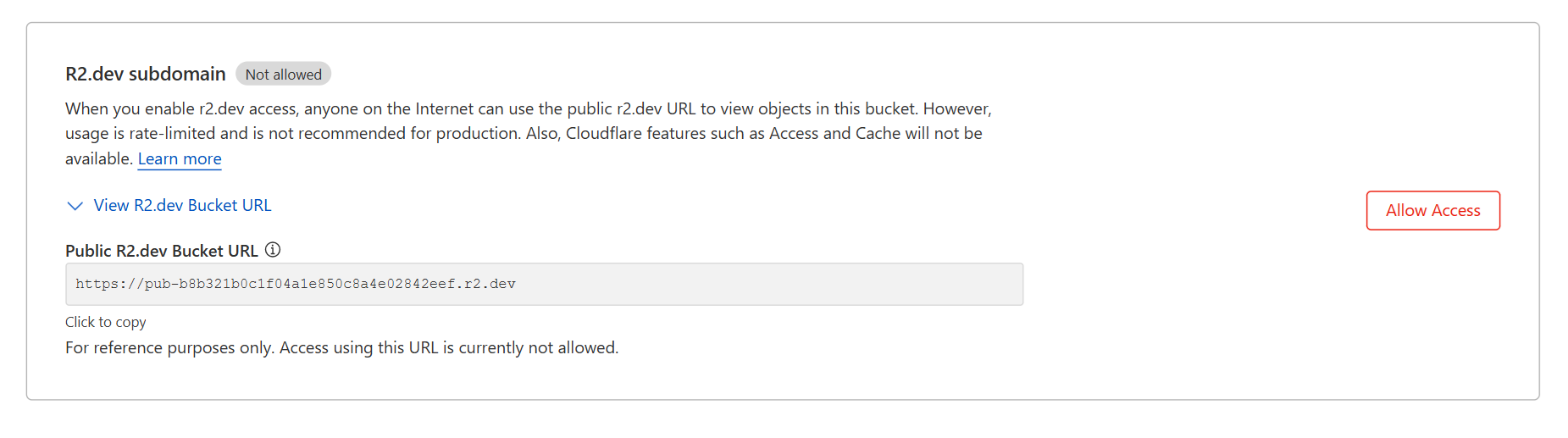1568x438 pixels.
Task: Click the 'Click to copy' hint text
Action: pyautogui.click(x=106, y=322)
